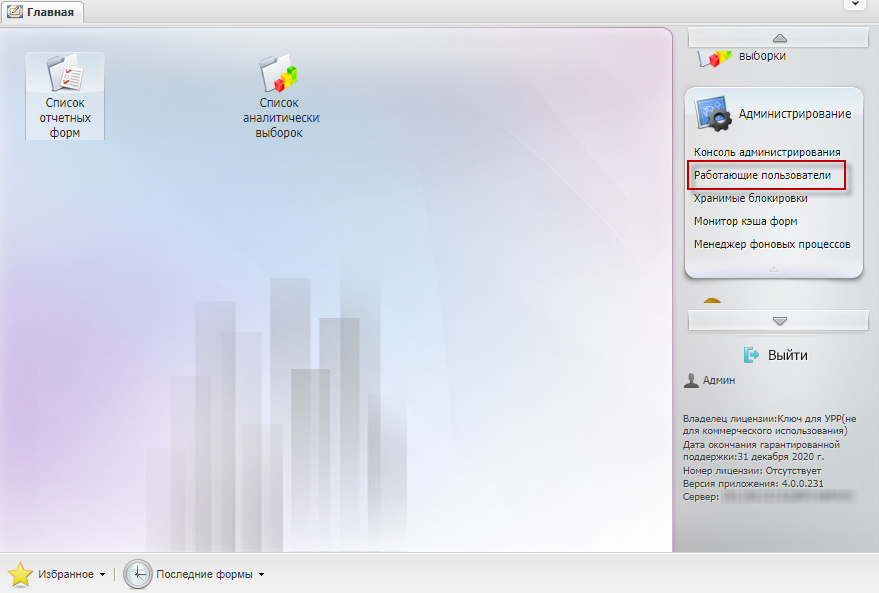Image resolution: width=879 pixels, height=593 pixels.
Task: Click the выборки colored blocks icon
Action: [x=714, y=57]
